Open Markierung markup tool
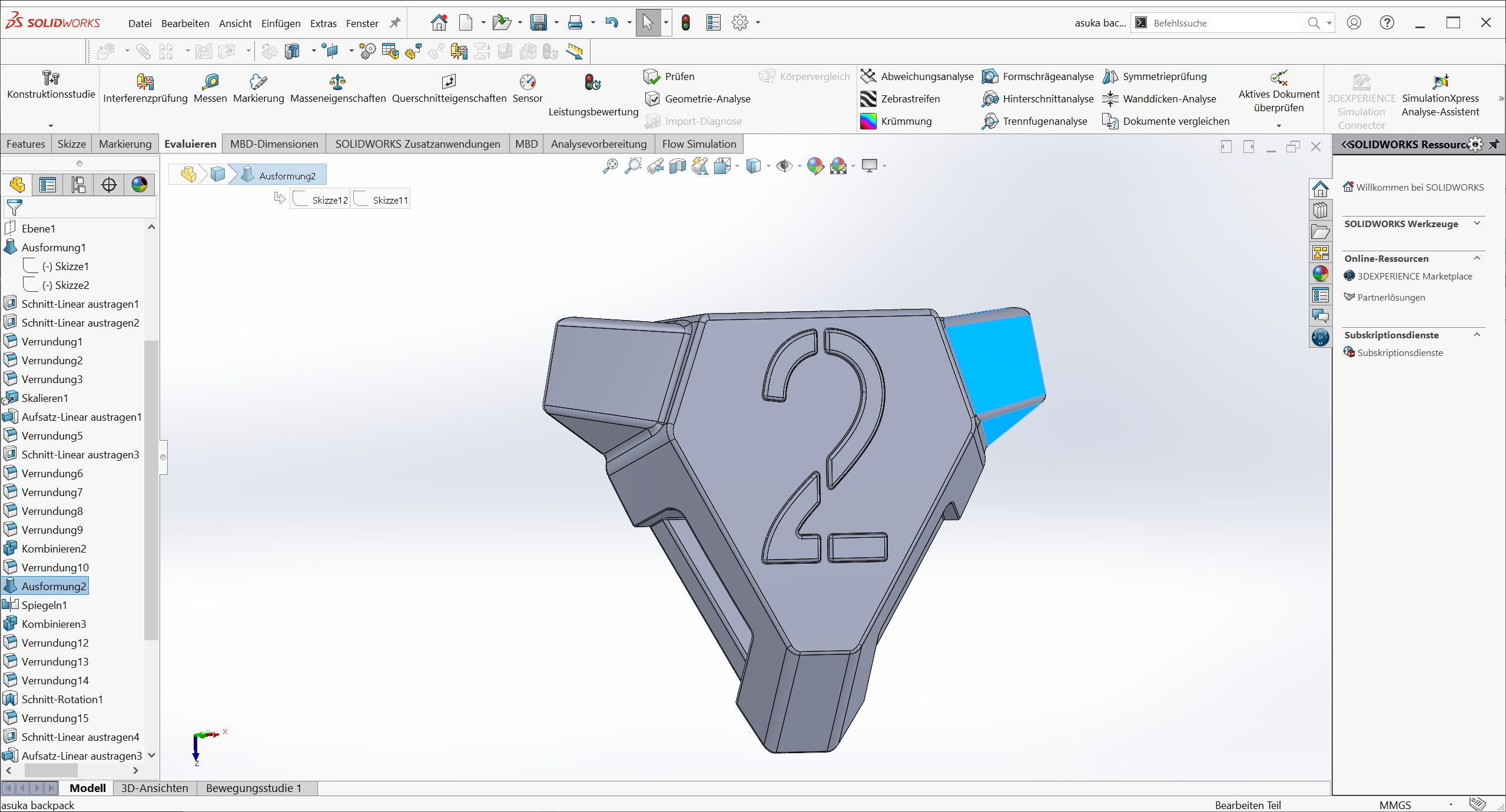This screenshot has height=812, width=1506. (x=258, y=88)
